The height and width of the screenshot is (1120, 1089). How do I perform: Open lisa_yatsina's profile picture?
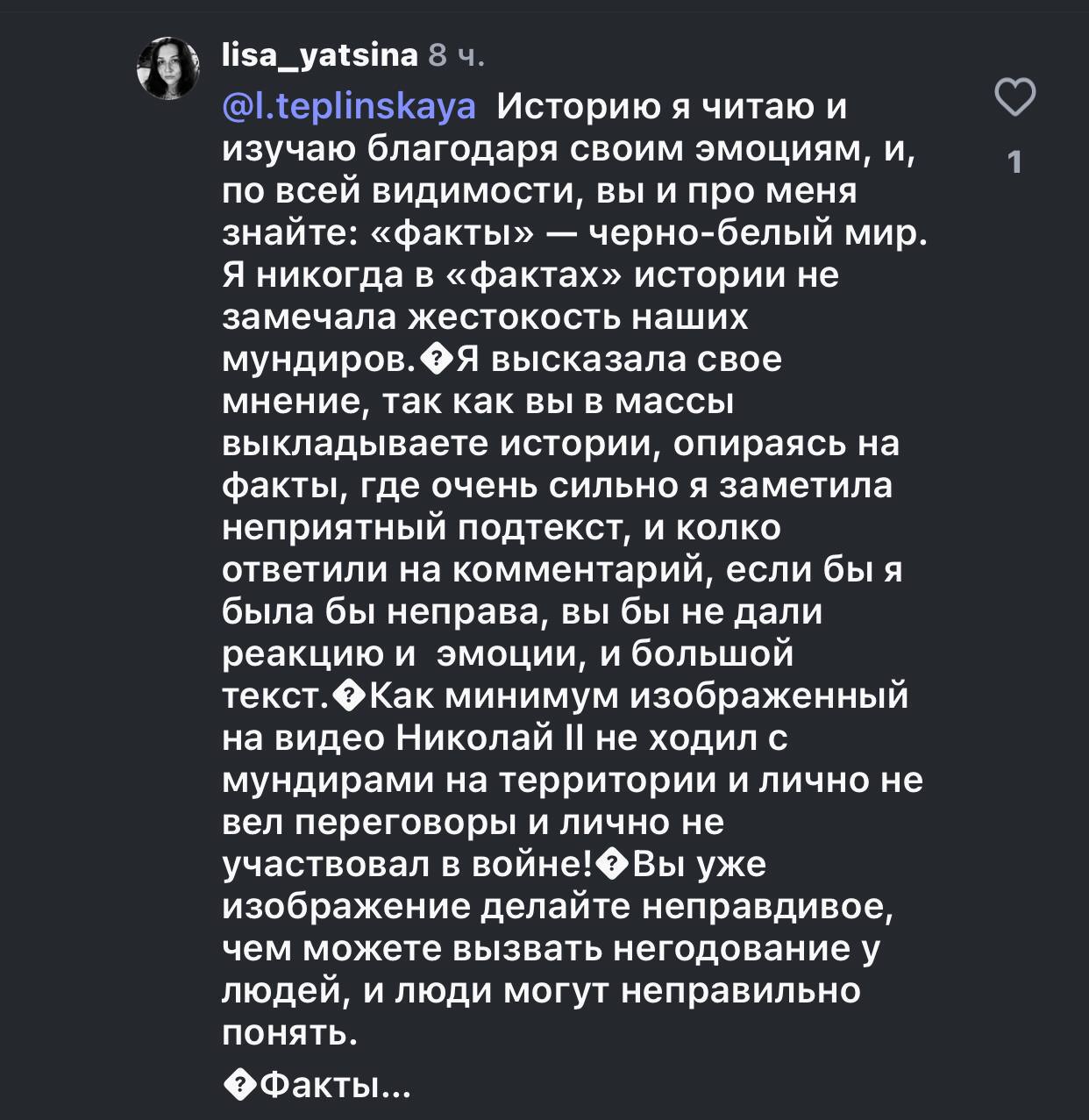point(168,68)
